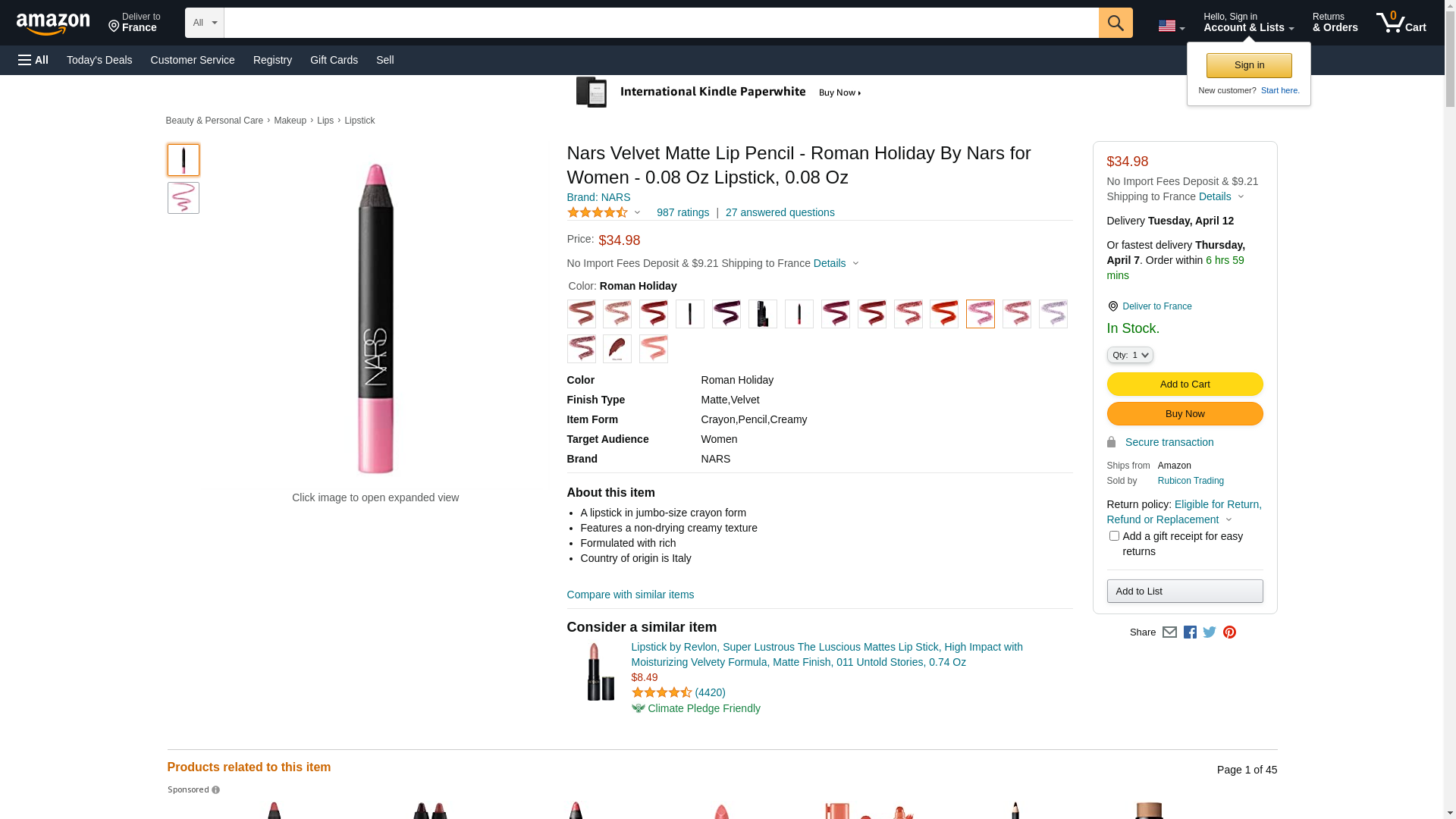Open Compare with similar items link
1456x819 pixels.
click(x=630, y=595)
